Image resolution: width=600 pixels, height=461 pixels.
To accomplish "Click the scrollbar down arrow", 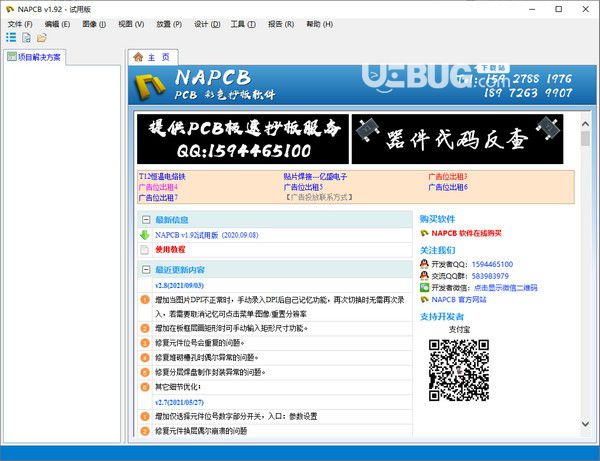I will 585,424.
